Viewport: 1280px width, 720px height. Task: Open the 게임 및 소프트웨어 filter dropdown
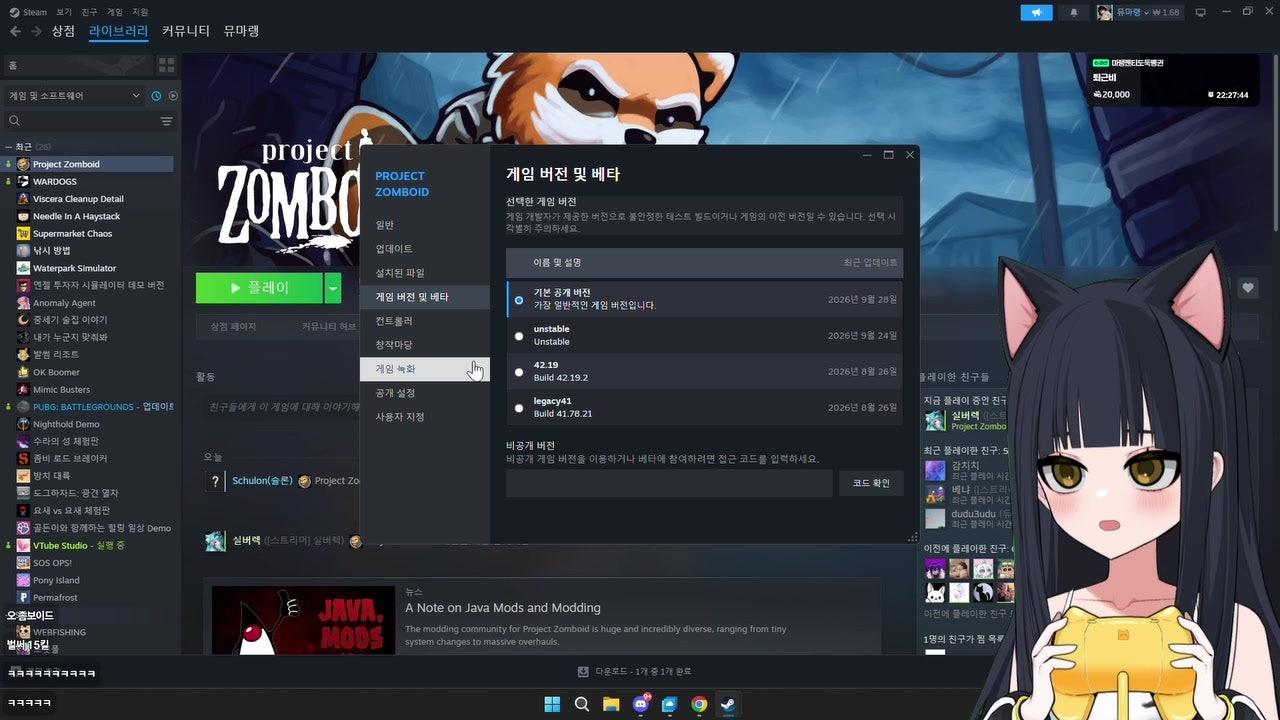[75, 96]
